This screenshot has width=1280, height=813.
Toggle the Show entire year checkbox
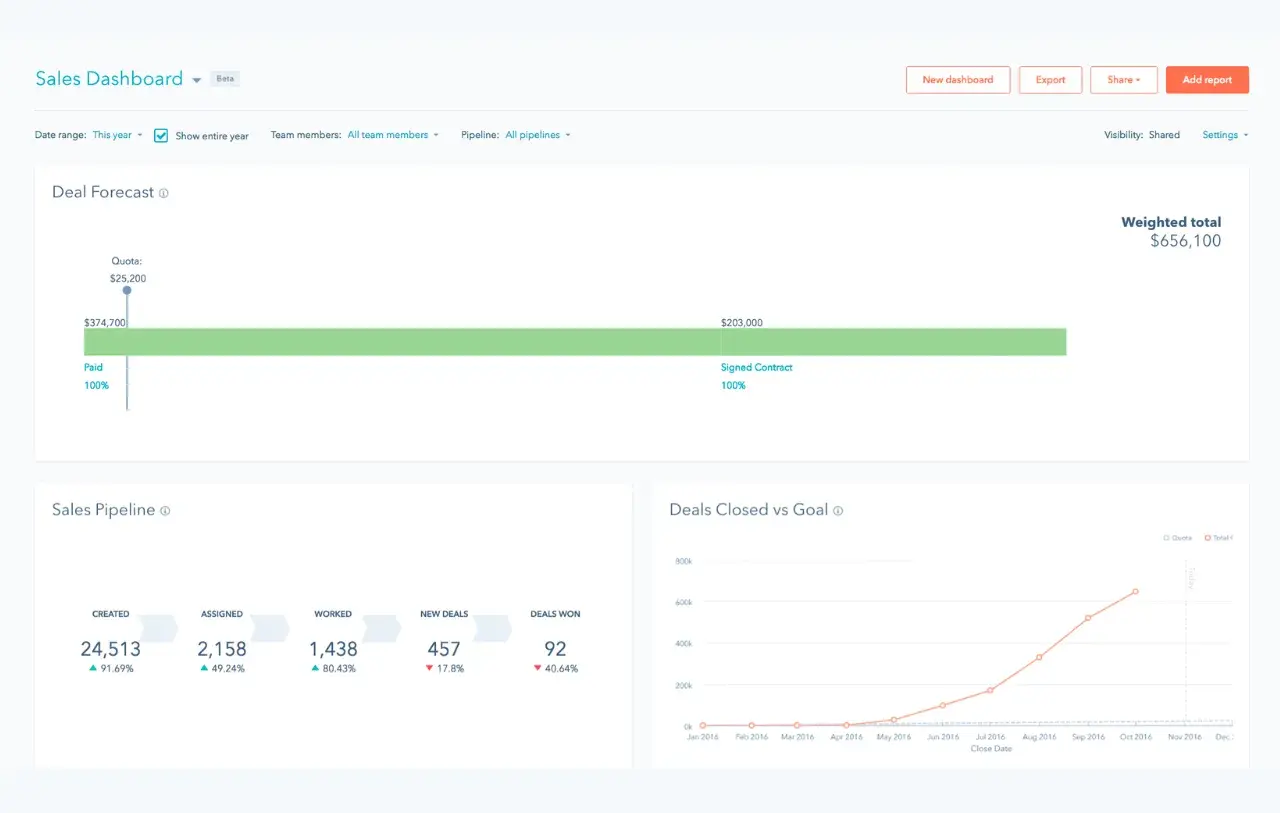161,136
